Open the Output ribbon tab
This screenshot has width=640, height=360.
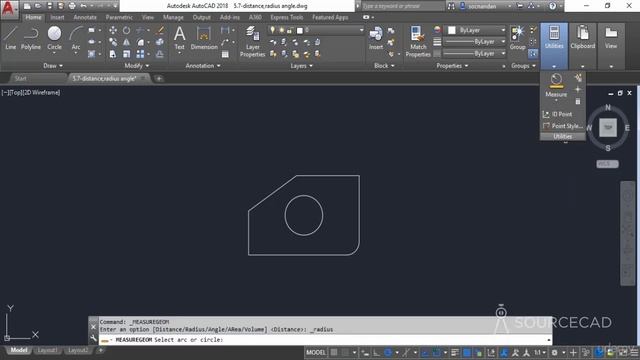[201, 18]
